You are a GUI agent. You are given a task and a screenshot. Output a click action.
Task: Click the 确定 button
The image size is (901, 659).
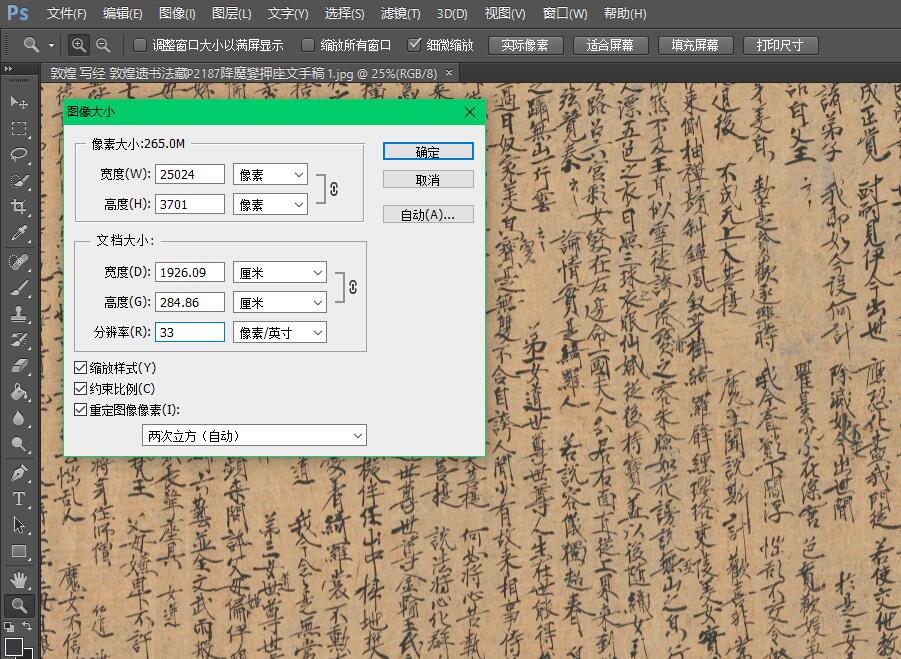(x=428, y=152)
